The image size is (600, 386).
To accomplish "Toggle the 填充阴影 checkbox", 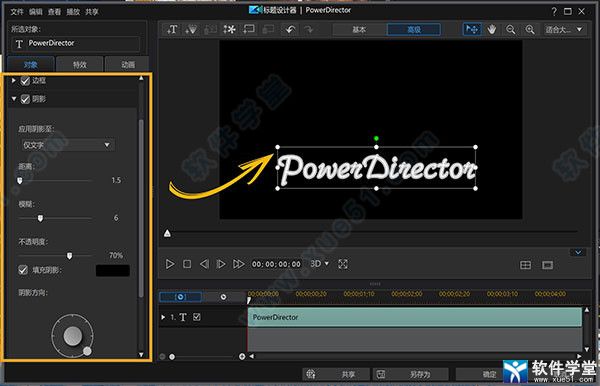I will [x=23, y=270].
